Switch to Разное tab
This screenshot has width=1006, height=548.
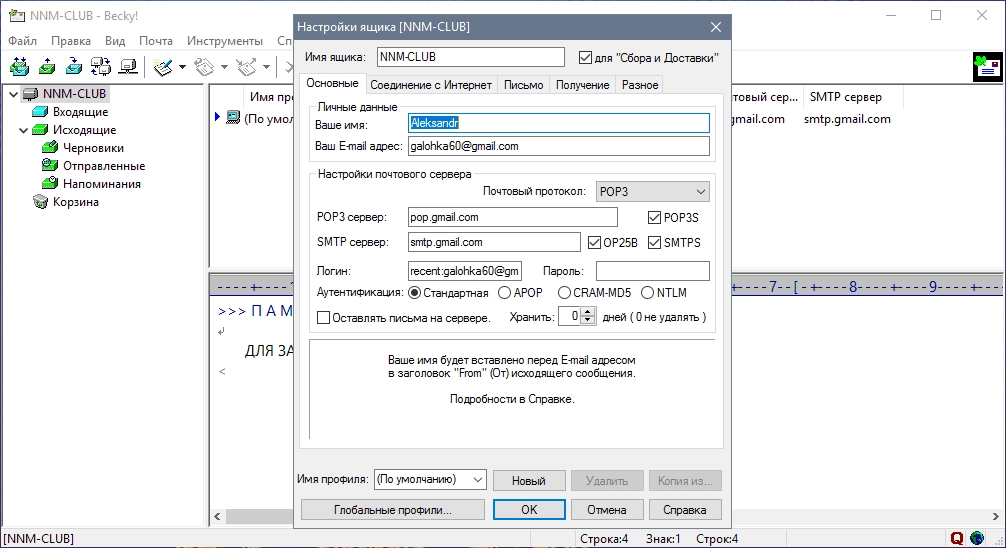point(640,85)
